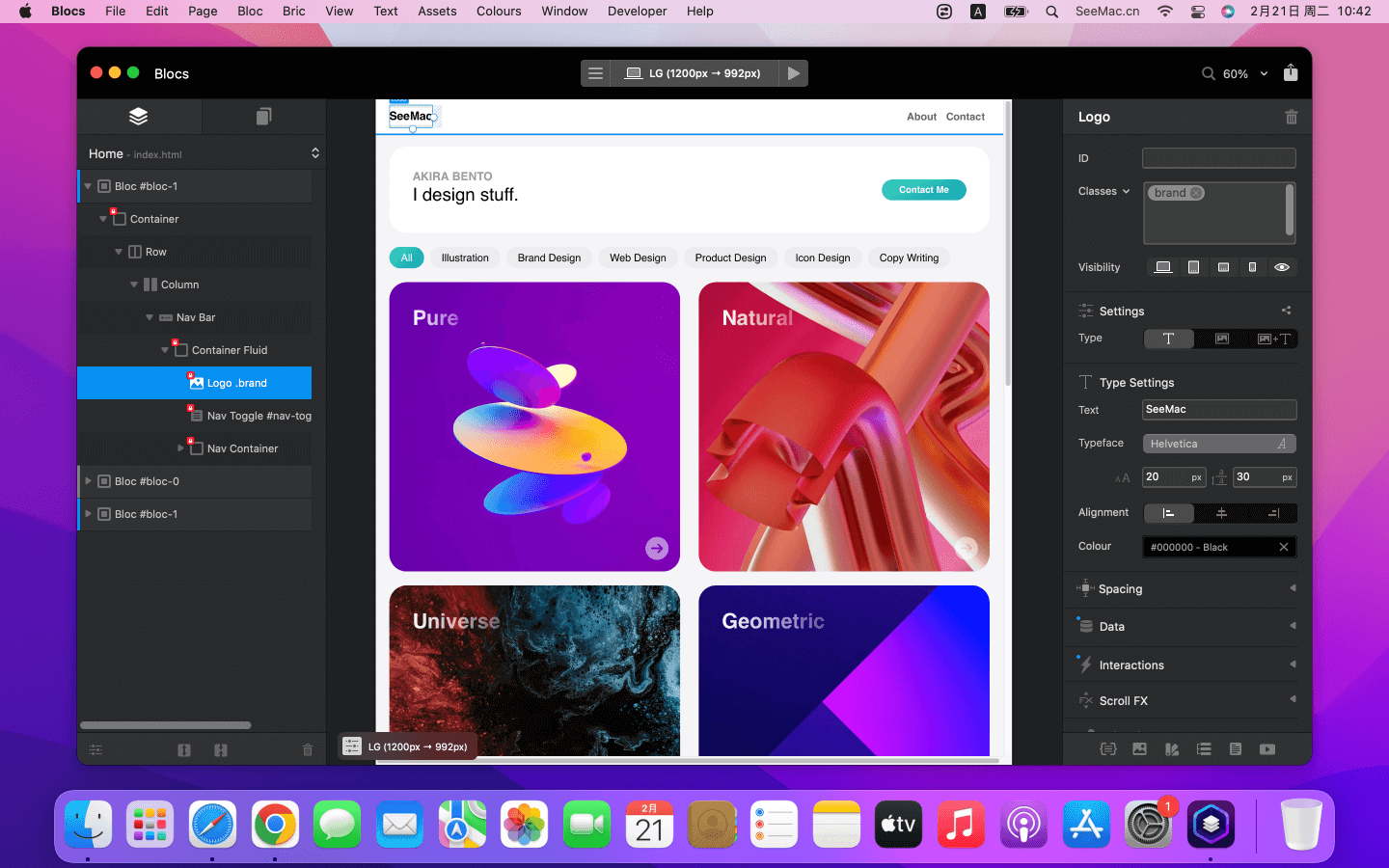The height and width of the screenshot is (868, 1389).
Task: Click the Contact Me button
Action: (923, 190)
